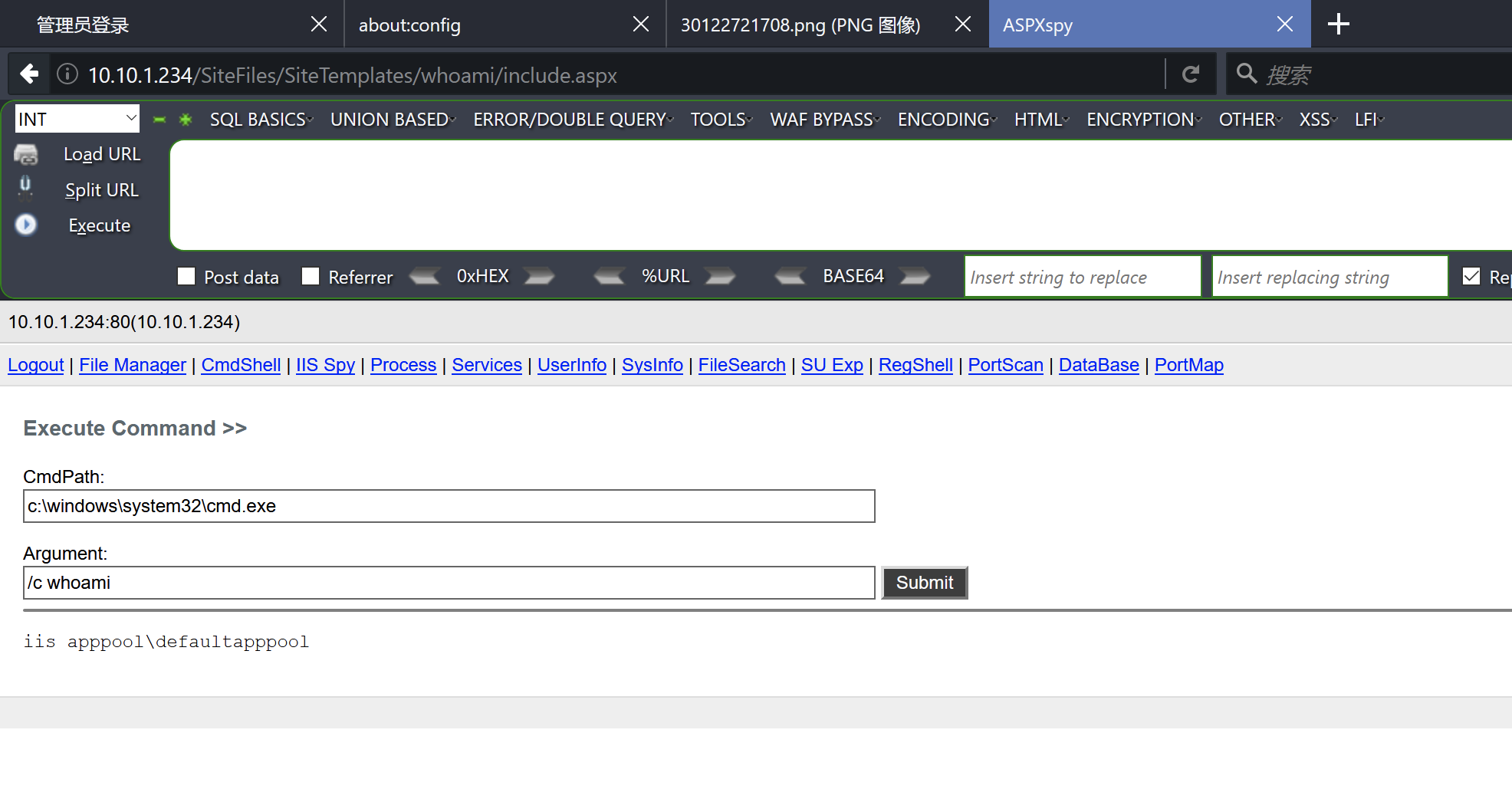
Task: Click the Execute label
Action: (x=100, y=225)
